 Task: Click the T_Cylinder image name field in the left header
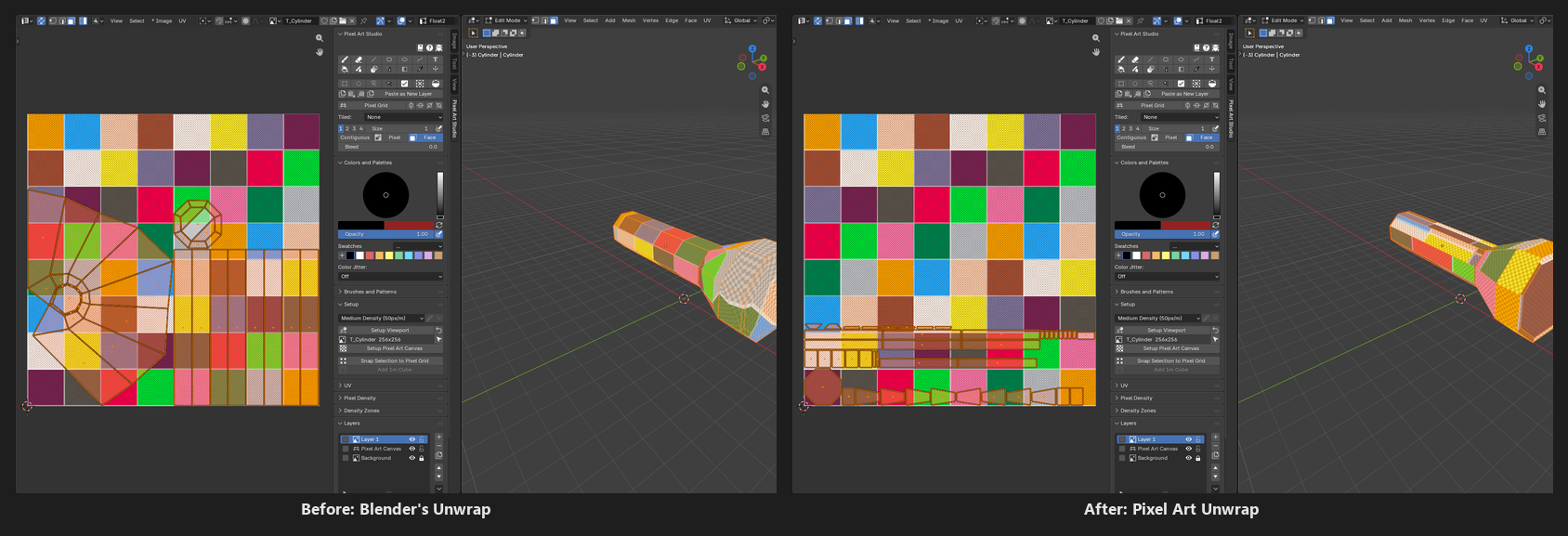[x=298, y=20]
